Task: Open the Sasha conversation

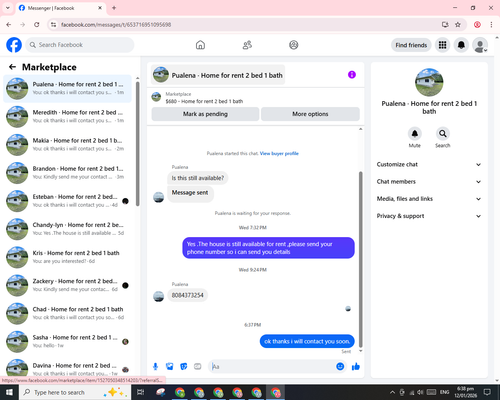Action: pyautogui.click(x=67, y=341)
